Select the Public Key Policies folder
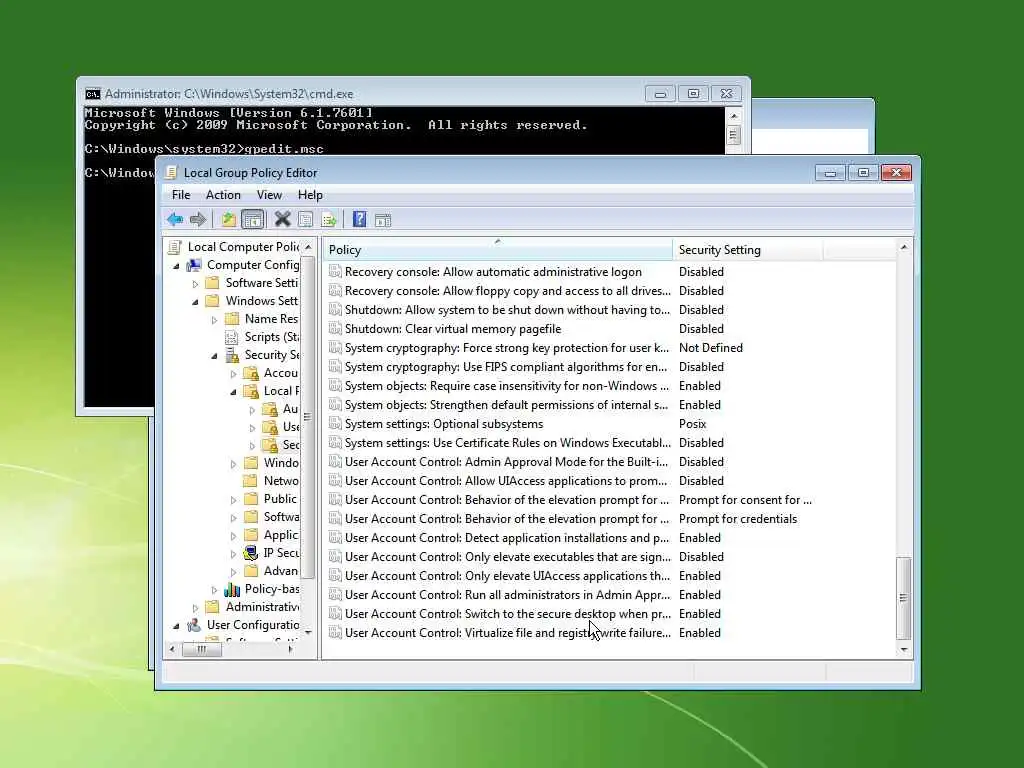The width and height of the screenshot is (1024, 768). [280, 499]
